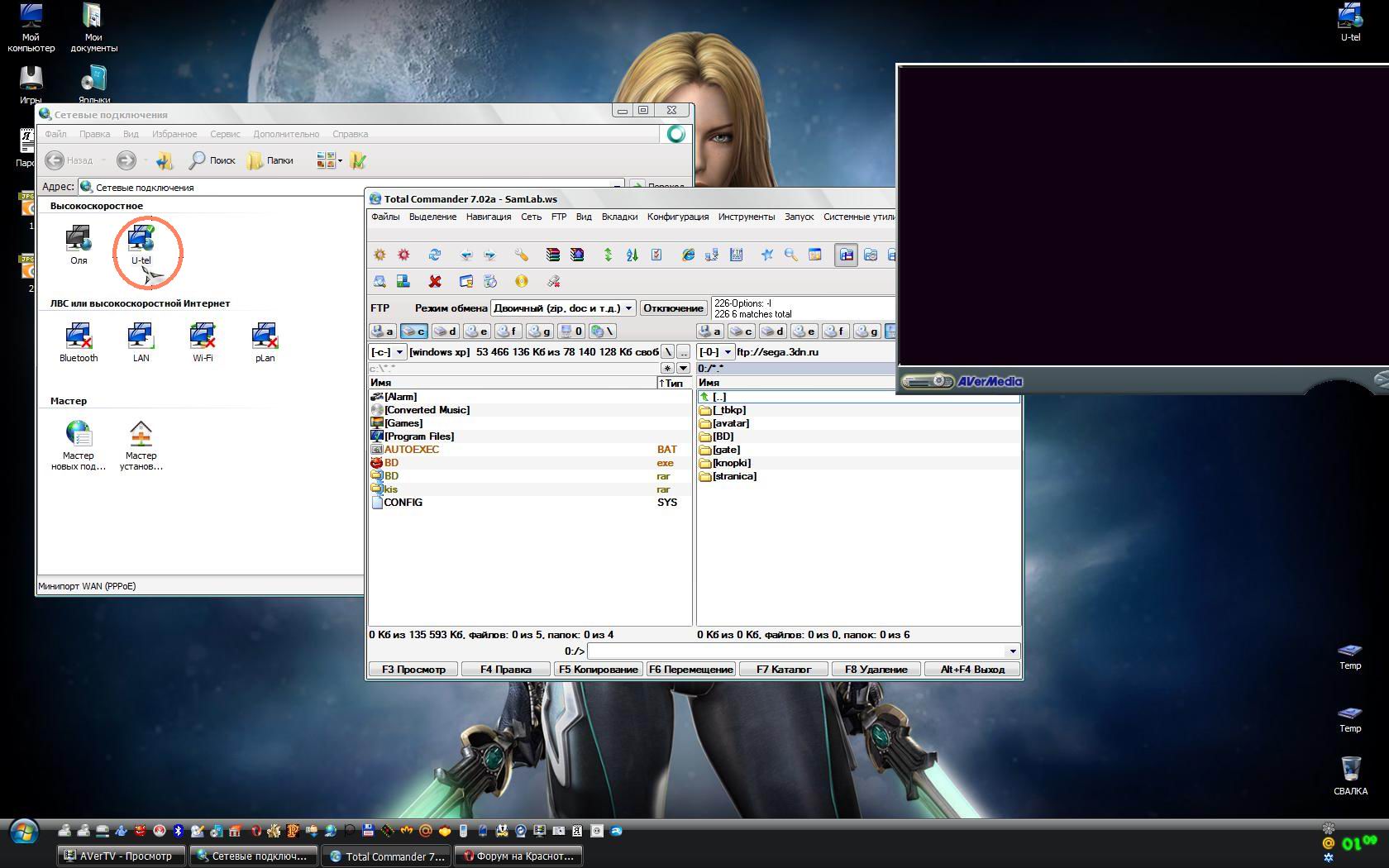Open the left panel [-c-] drive dropdown
This screenshot has width=1389, height=868.
387,352
